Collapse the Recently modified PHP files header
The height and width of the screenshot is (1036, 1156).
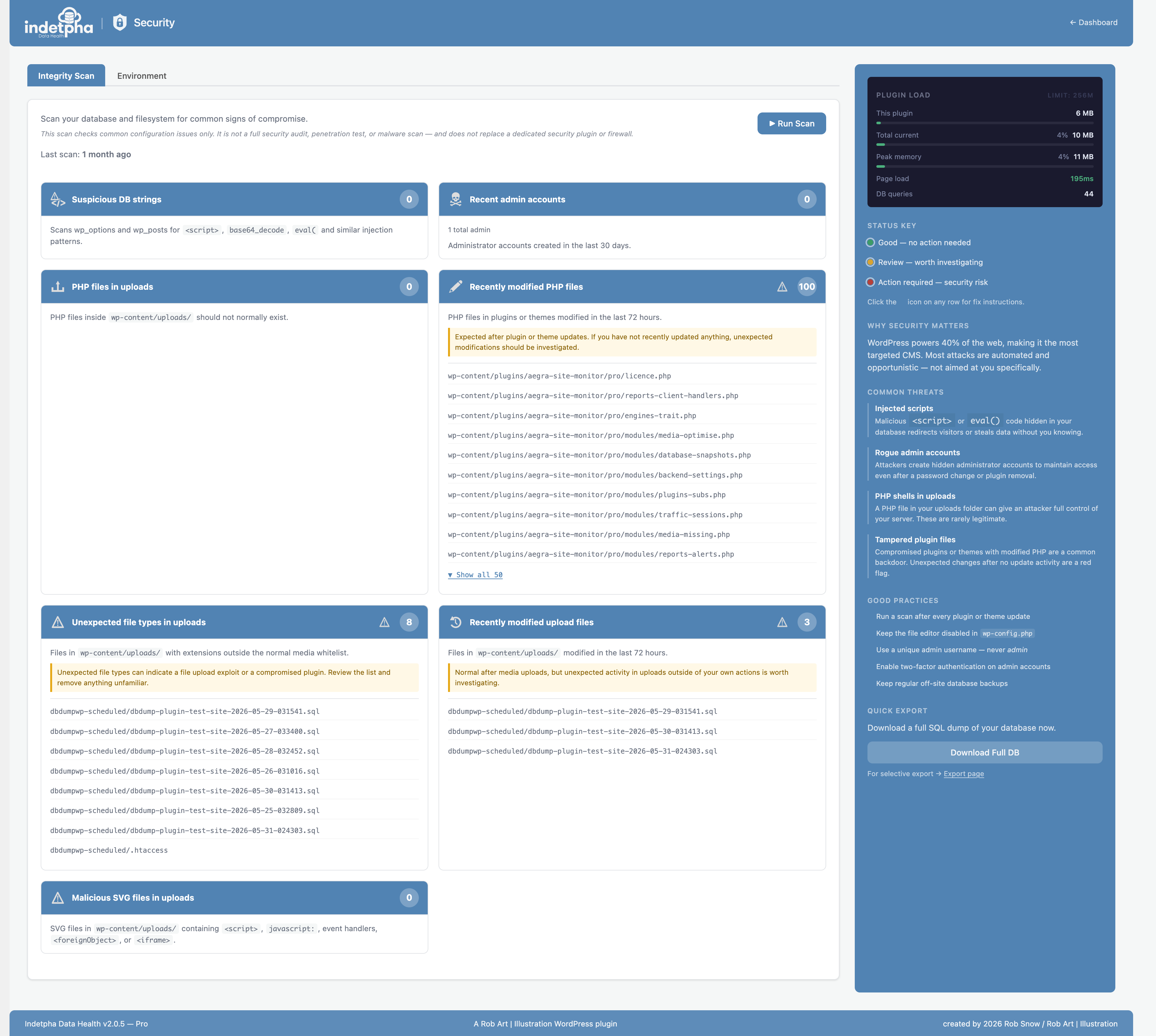(632, 287)
